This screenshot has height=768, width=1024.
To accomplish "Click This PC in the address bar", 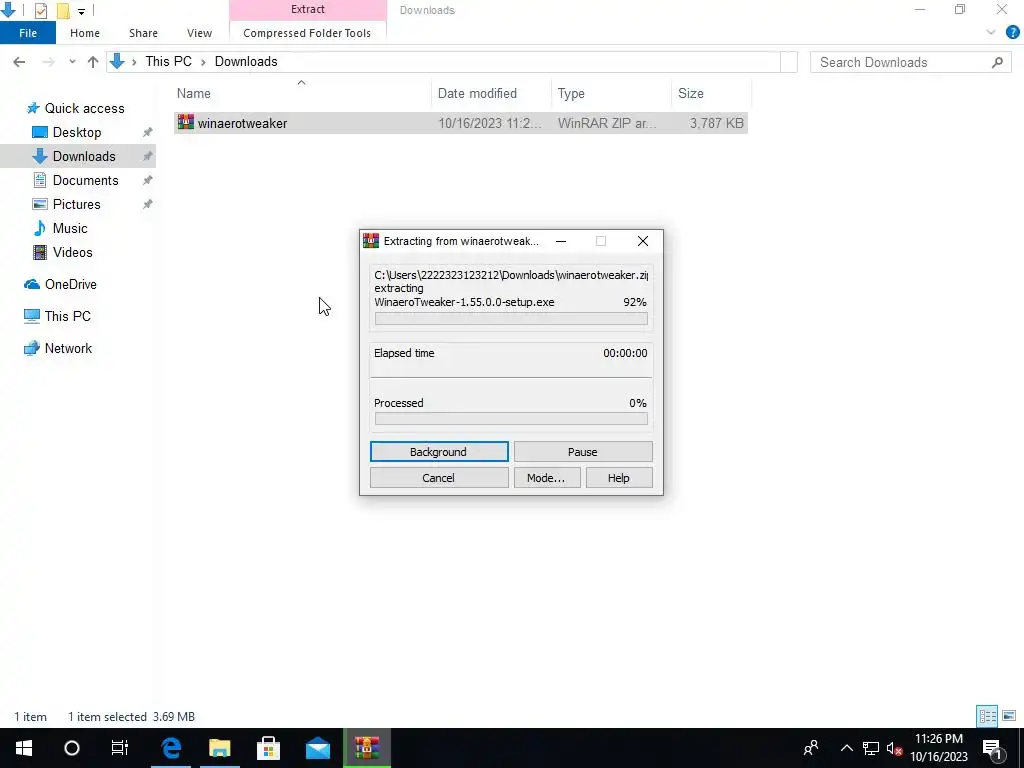I will [168, 61].
